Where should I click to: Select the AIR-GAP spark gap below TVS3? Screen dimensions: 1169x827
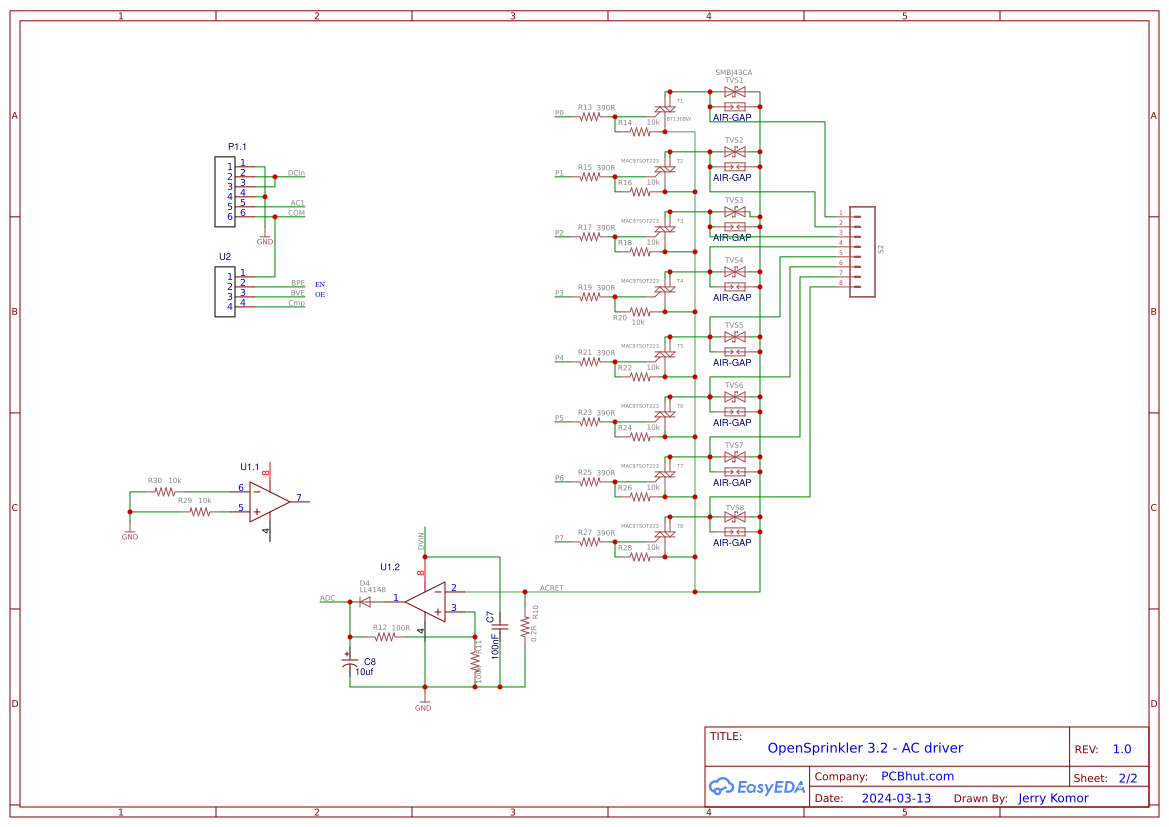point(733,227)
